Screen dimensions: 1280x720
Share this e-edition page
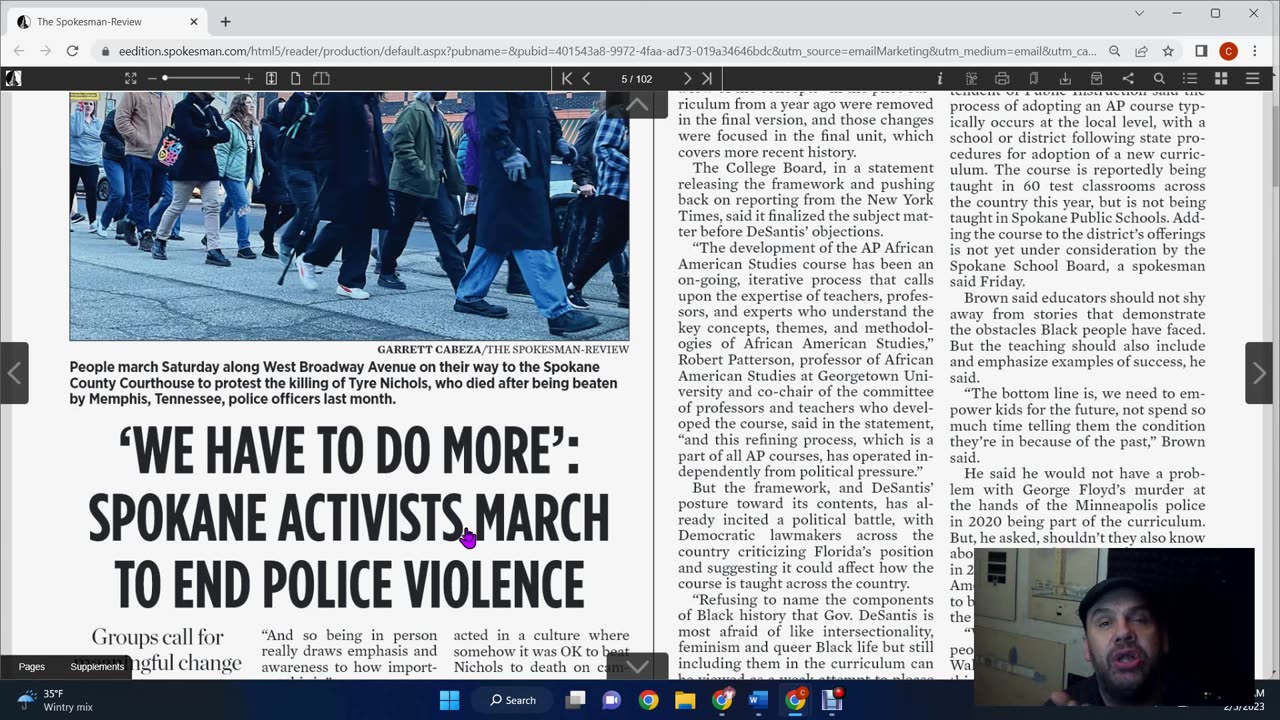(x=1128, y=78)
